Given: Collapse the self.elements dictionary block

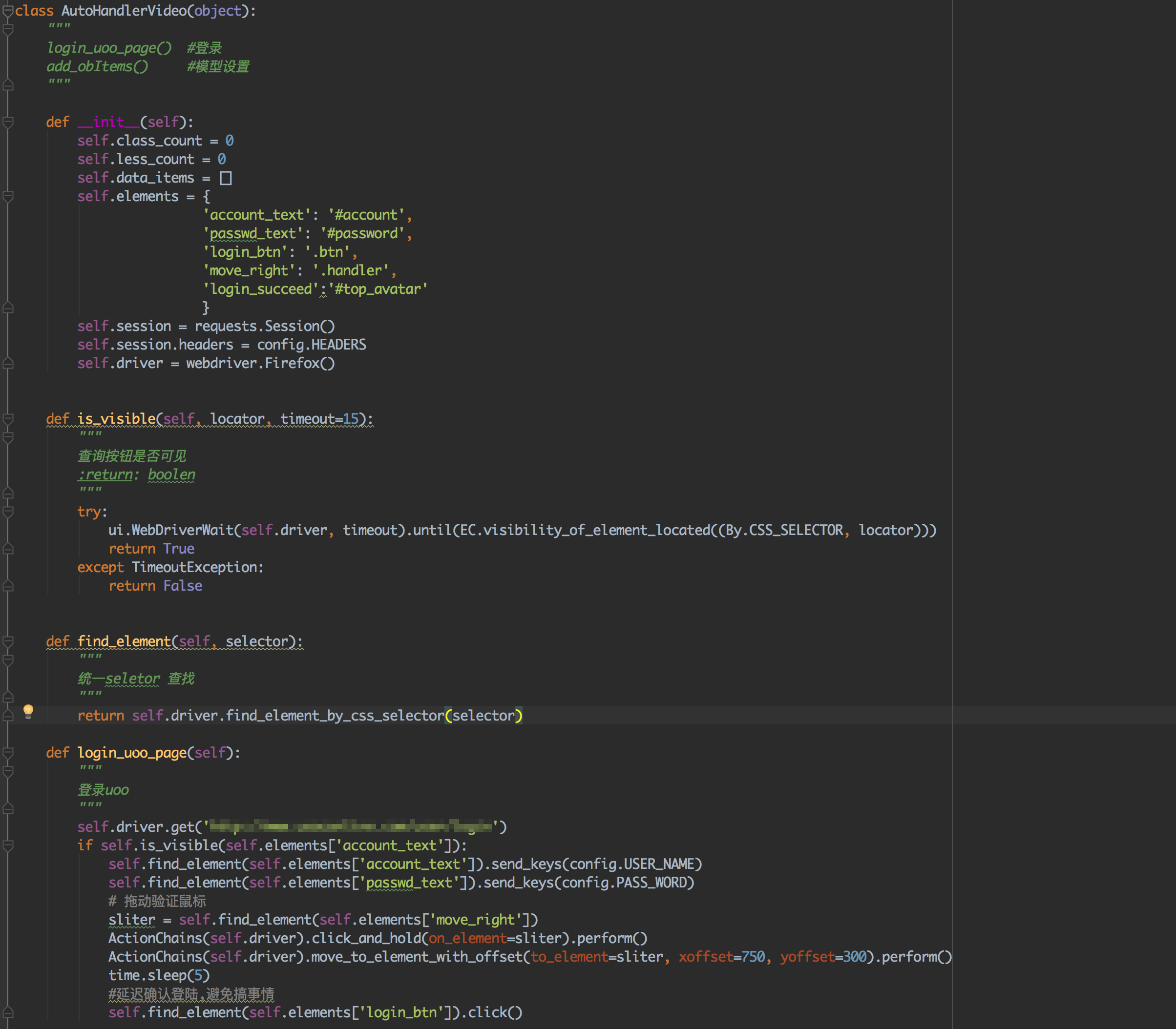Looking at the screenshot, I should [8, 196].
